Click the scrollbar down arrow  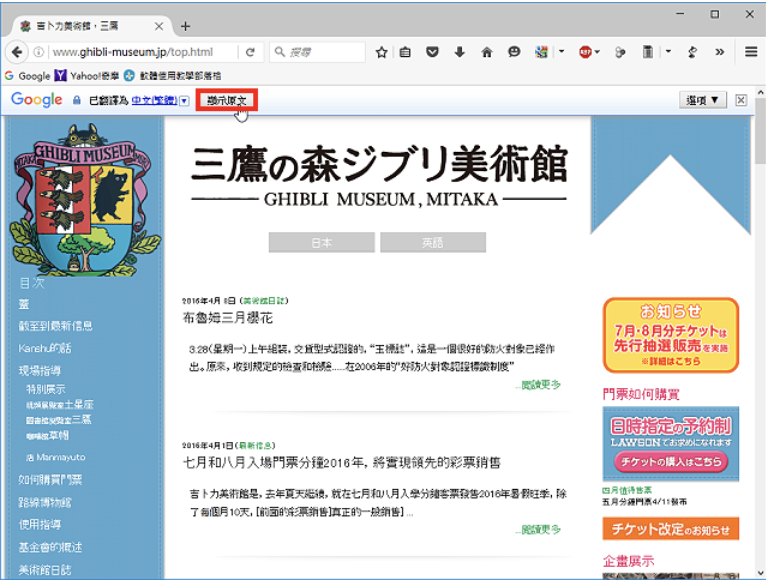[x=760, y=573]
